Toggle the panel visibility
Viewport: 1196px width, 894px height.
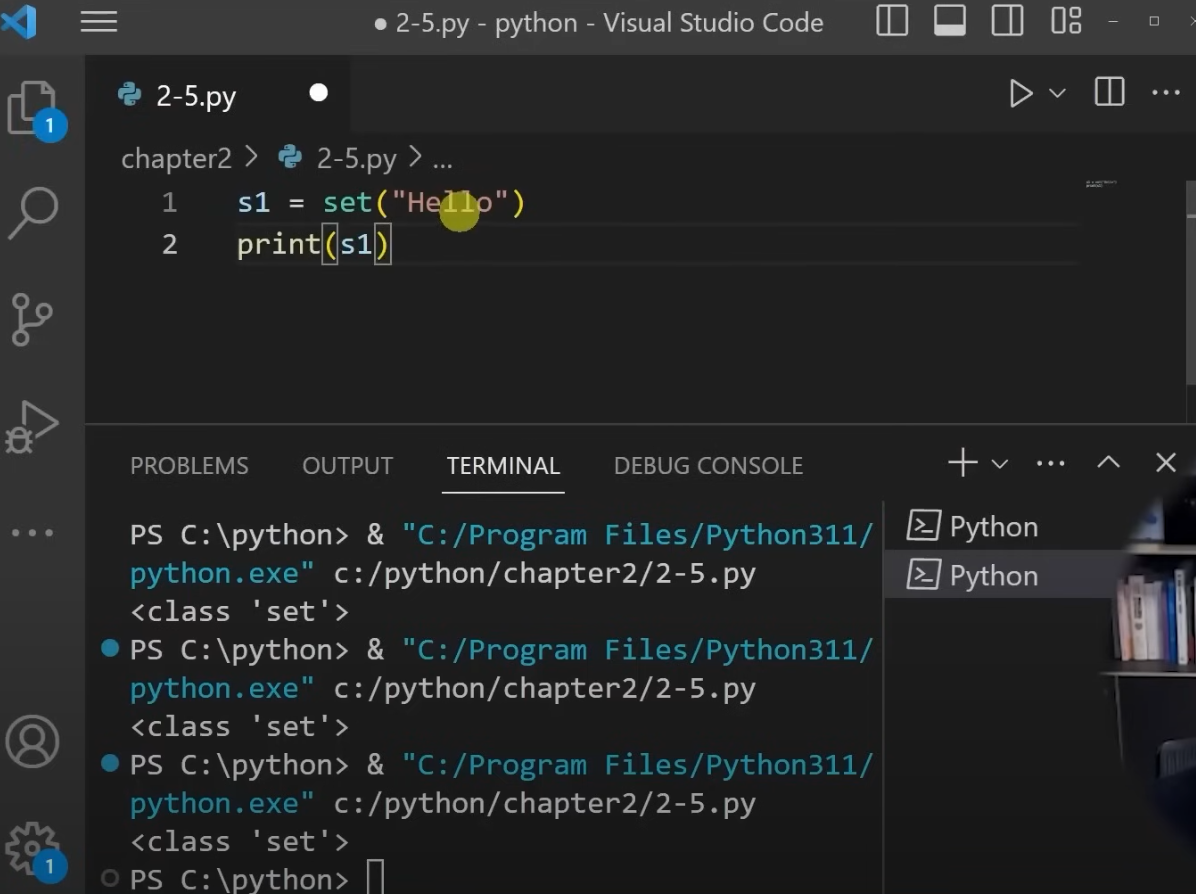point(948,21)
